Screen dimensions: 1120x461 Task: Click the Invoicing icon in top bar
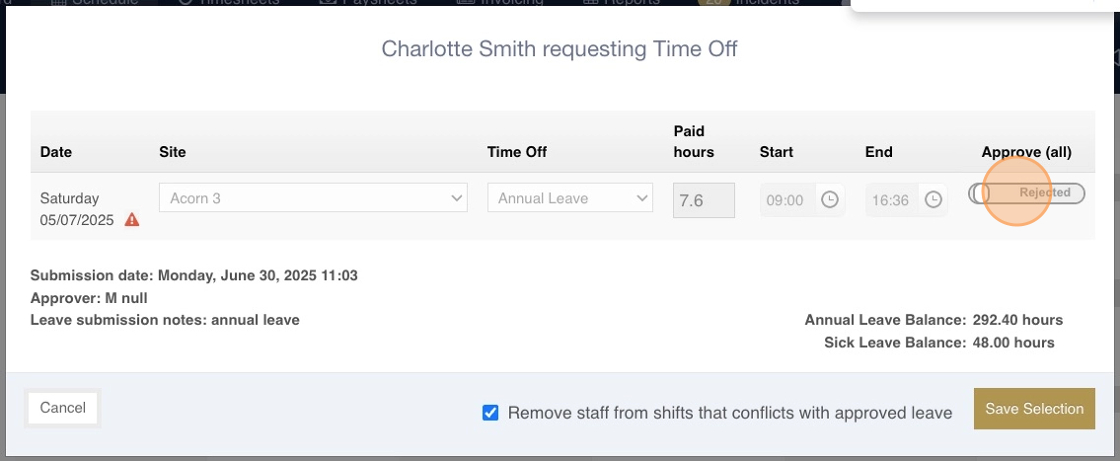pos(465,2)
